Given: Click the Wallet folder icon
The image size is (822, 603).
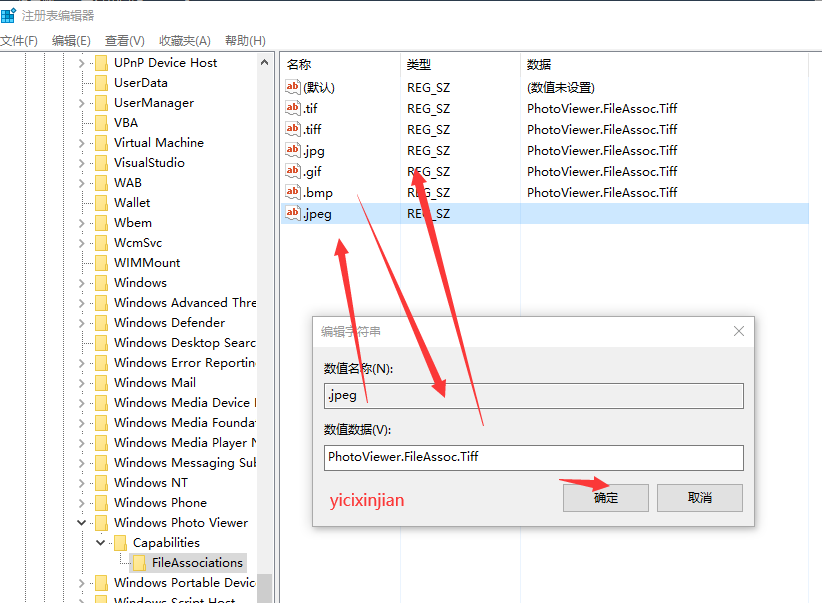Looking at the screenshot, I should (102, 202).
